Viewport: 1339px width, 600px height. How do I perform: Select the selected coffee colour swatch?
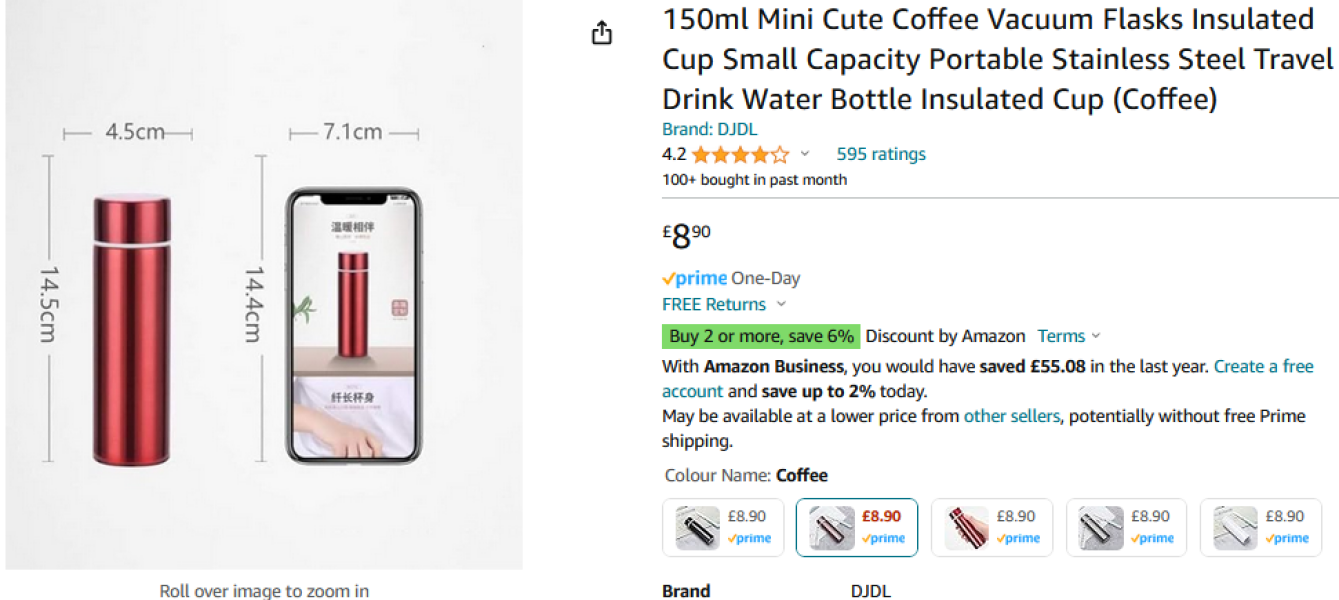(856, 527)
